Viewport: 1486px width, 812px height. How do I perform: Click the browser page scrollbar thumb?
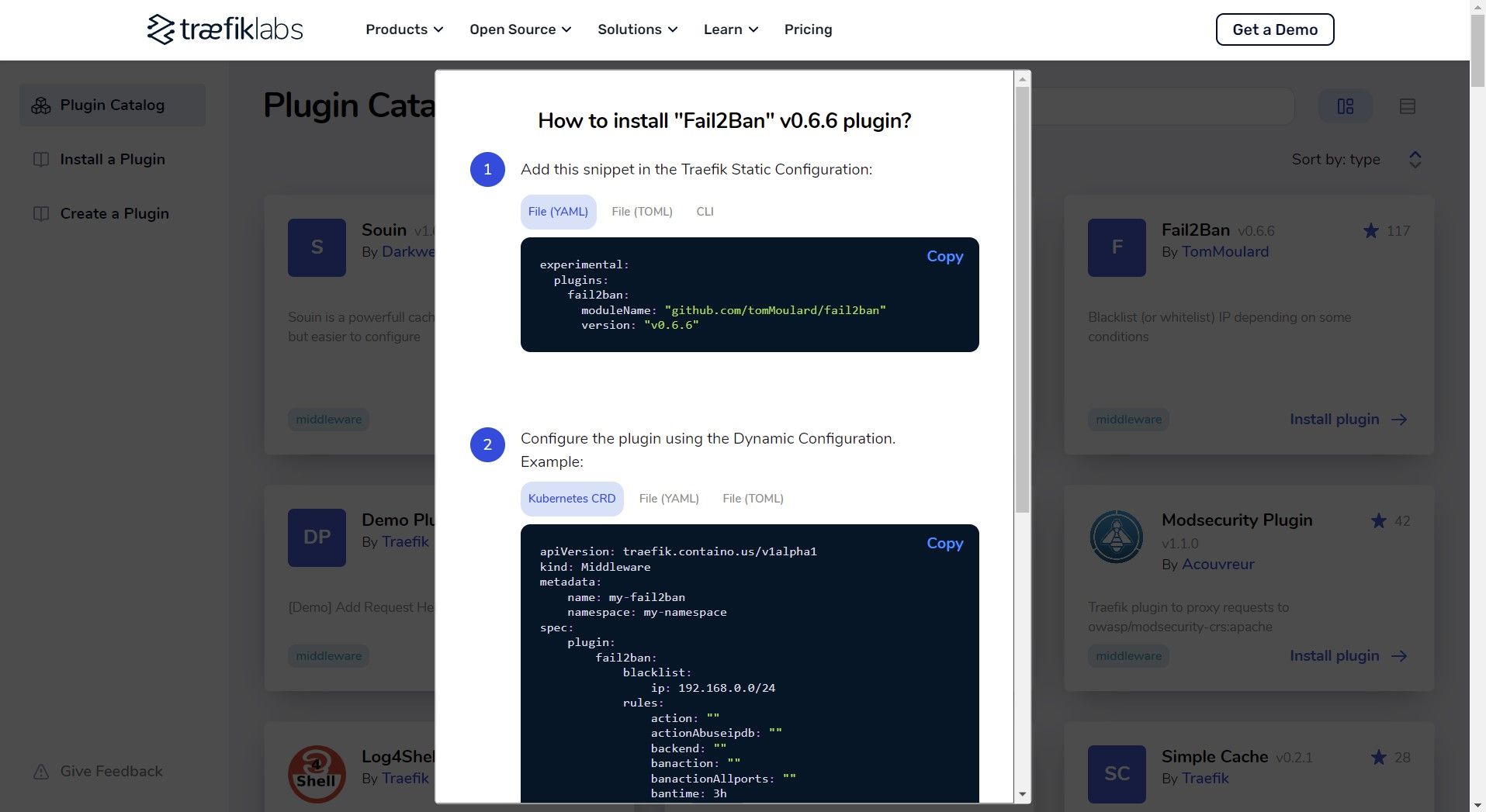pyautogui.click(x=1477, y=50)
